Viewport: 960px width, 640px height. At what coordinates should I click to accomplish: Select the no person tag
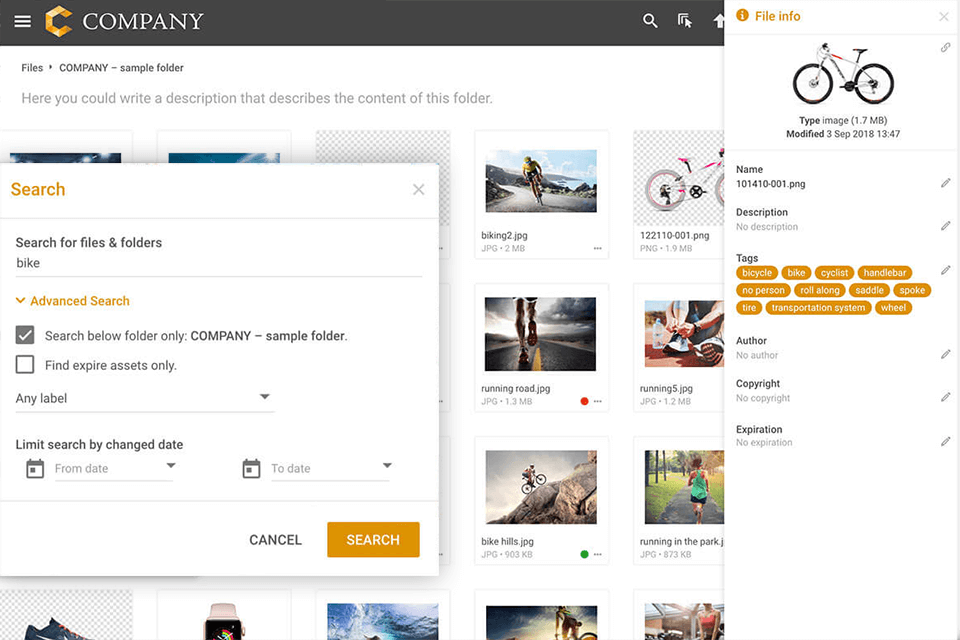pyautogui.click(x=763, y=290)
